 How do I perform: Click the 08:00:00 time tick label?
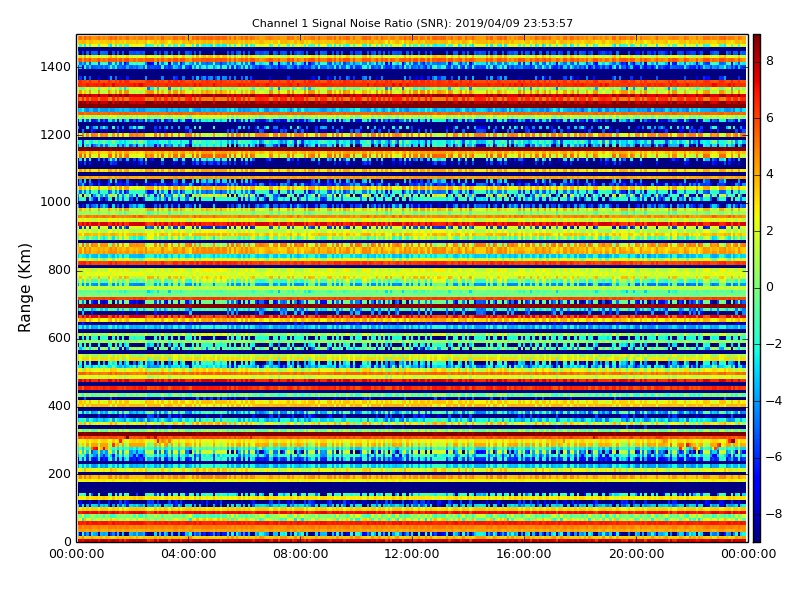point(301,554)
